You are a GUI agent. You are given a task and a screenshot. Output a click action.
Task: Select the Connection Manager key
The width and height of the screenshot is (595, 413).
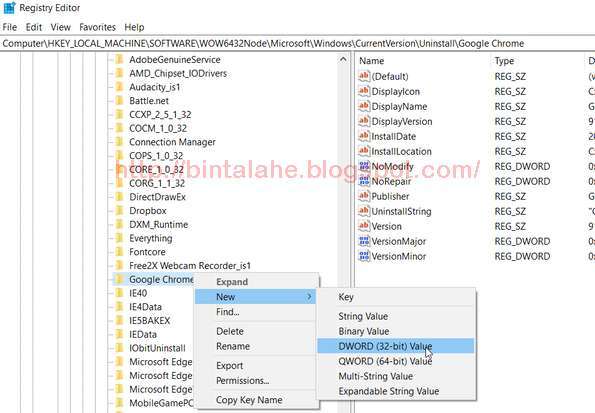point(172,142)
